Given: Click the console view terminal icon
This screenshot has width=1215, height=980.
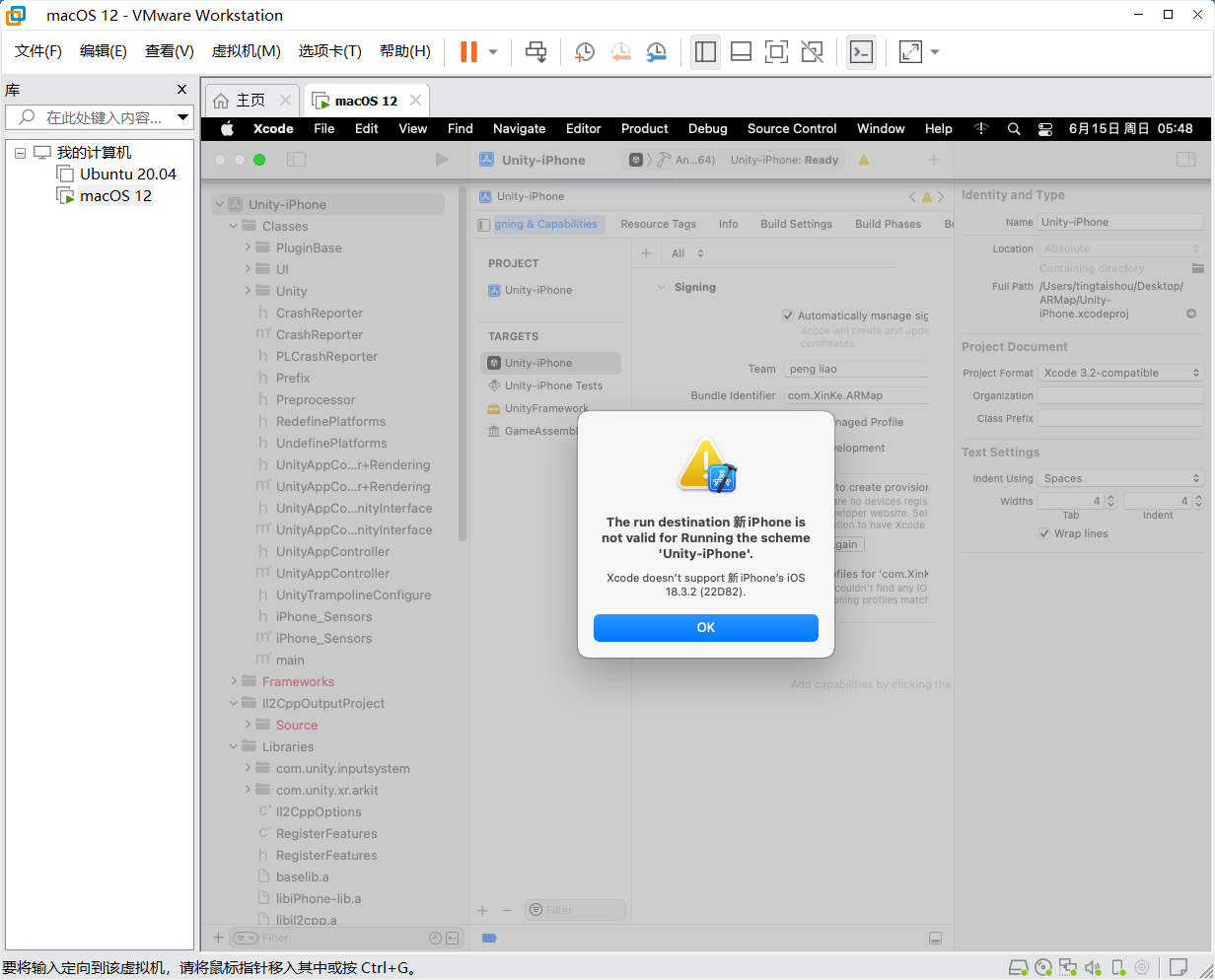Looking at the screenshot, I should point(861,51).
